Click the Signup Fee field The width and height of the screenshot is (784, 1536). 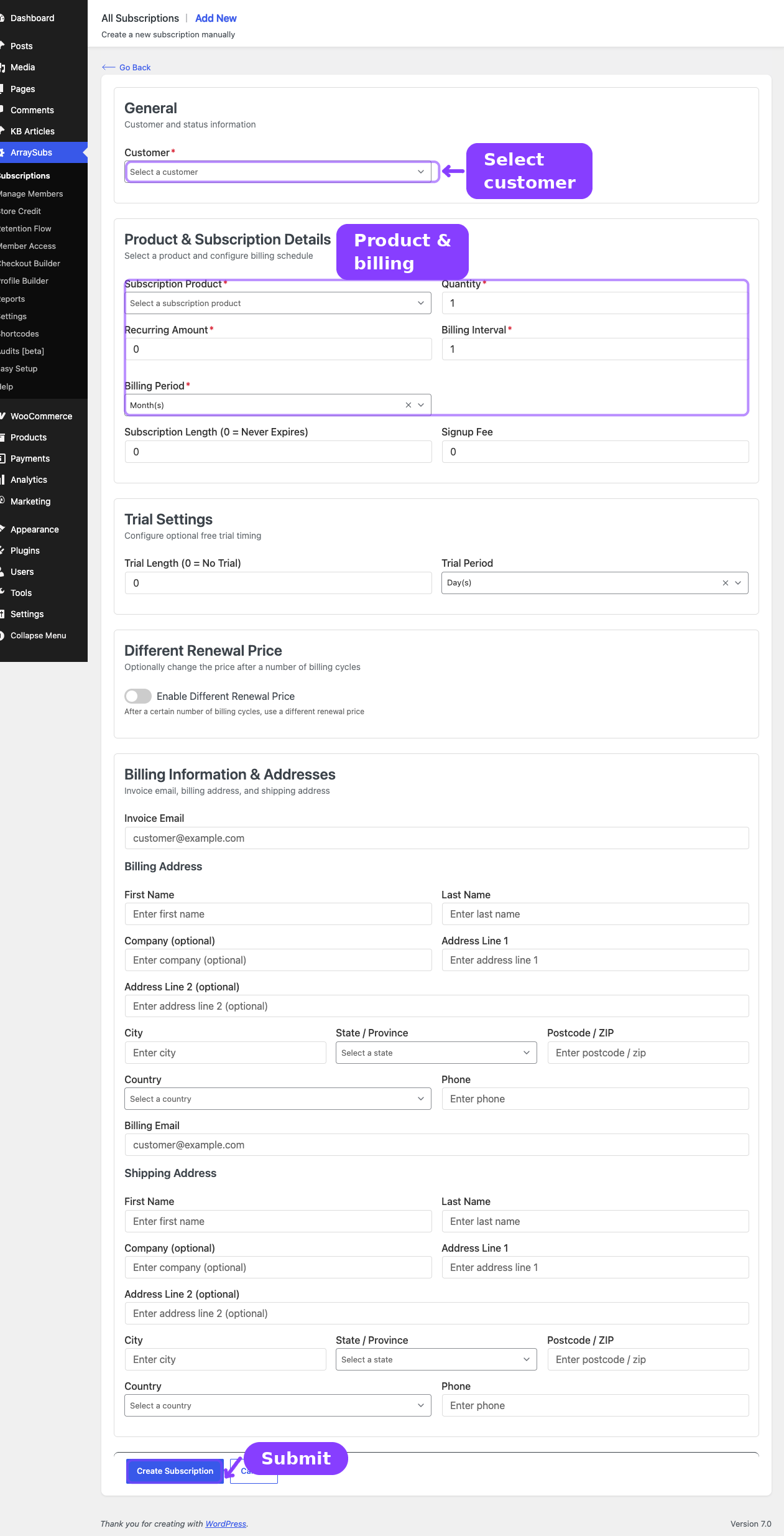(595, 452)
